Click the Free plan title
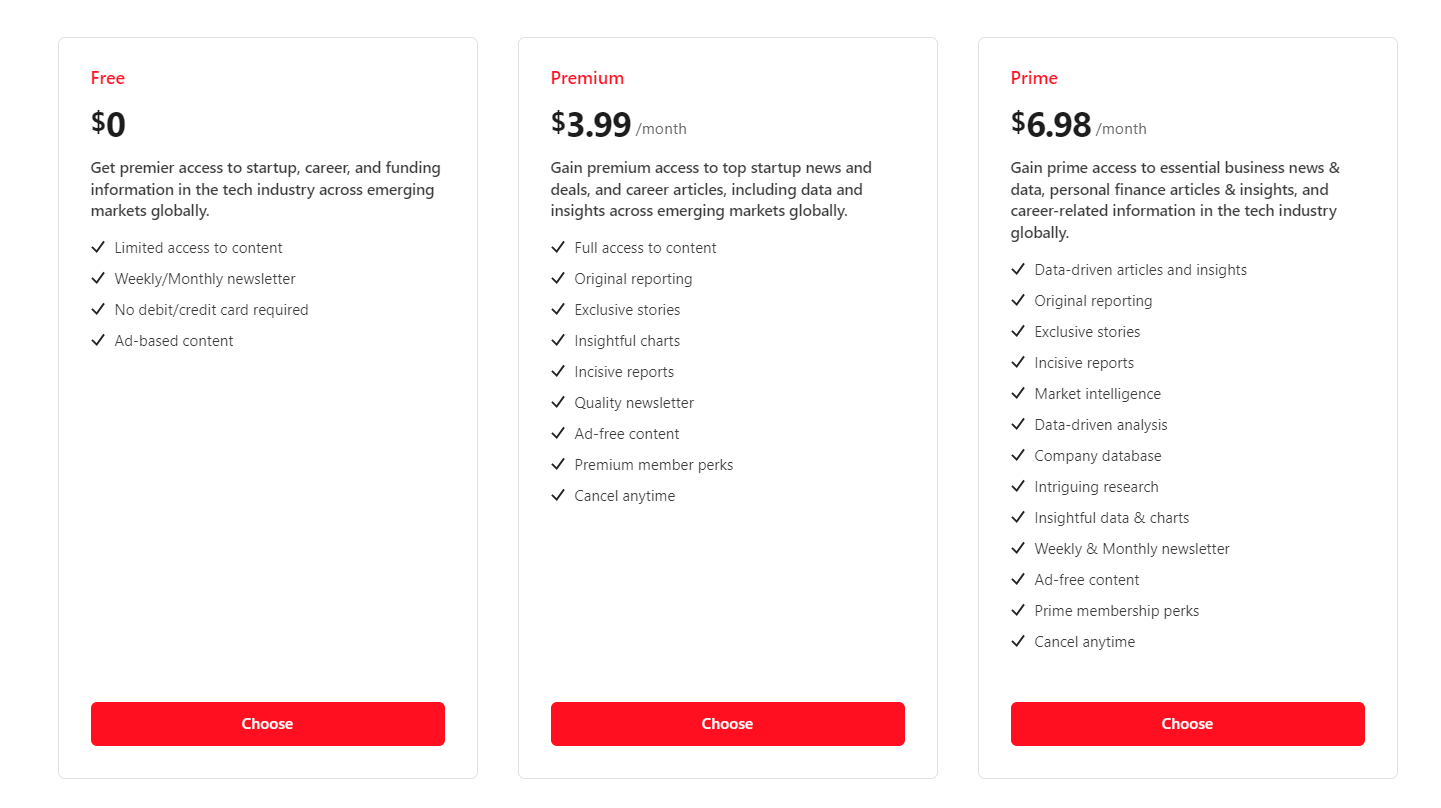1441x808 pixels. 108,78
